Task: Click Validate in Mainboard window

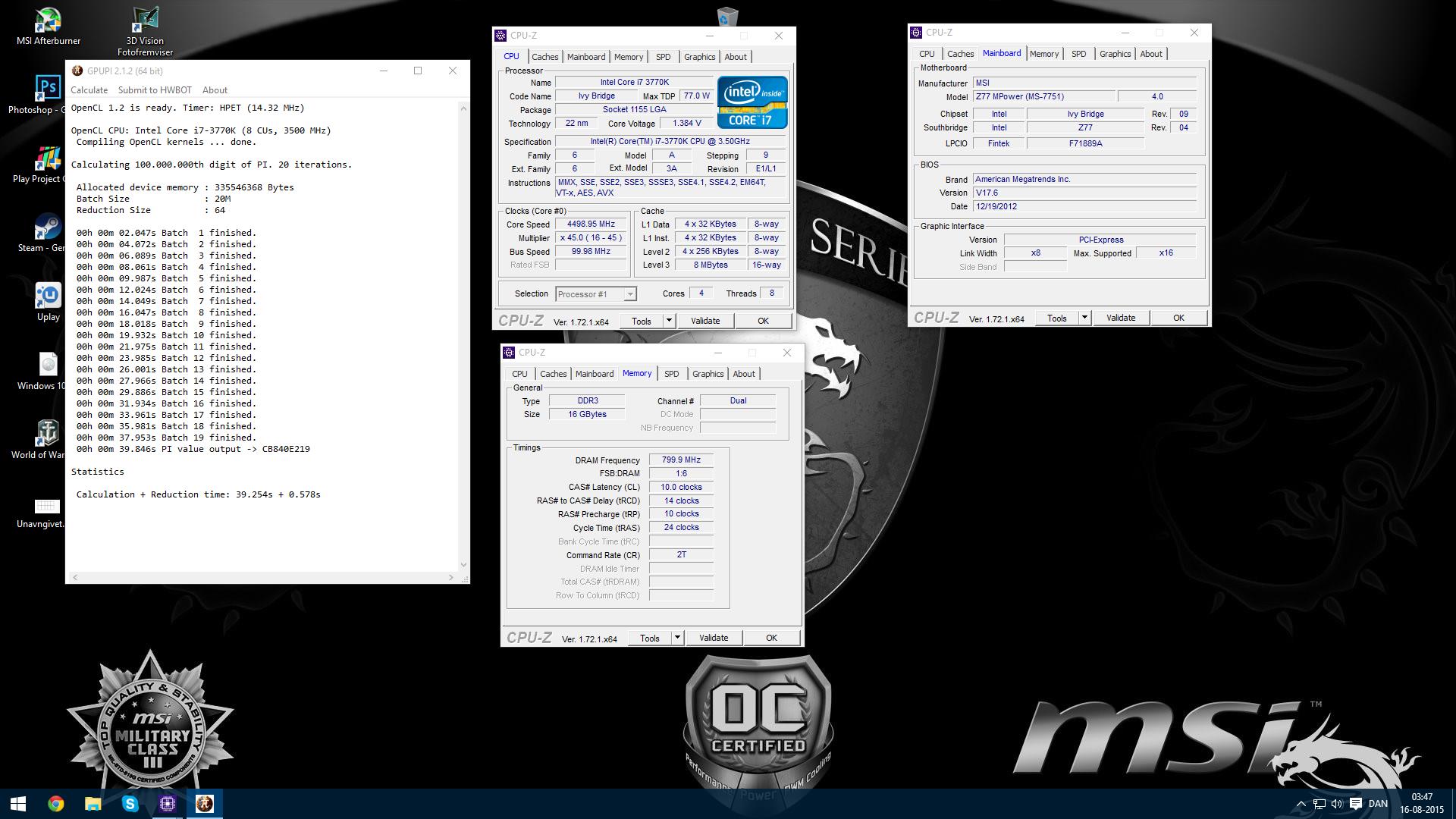Action: coord(1121,318)
